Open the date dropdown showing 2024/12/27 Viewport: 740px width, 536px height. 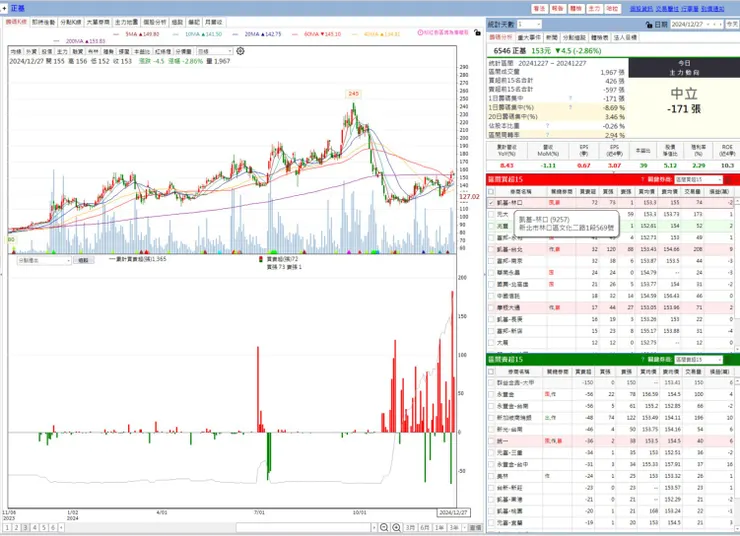[691, 24]
